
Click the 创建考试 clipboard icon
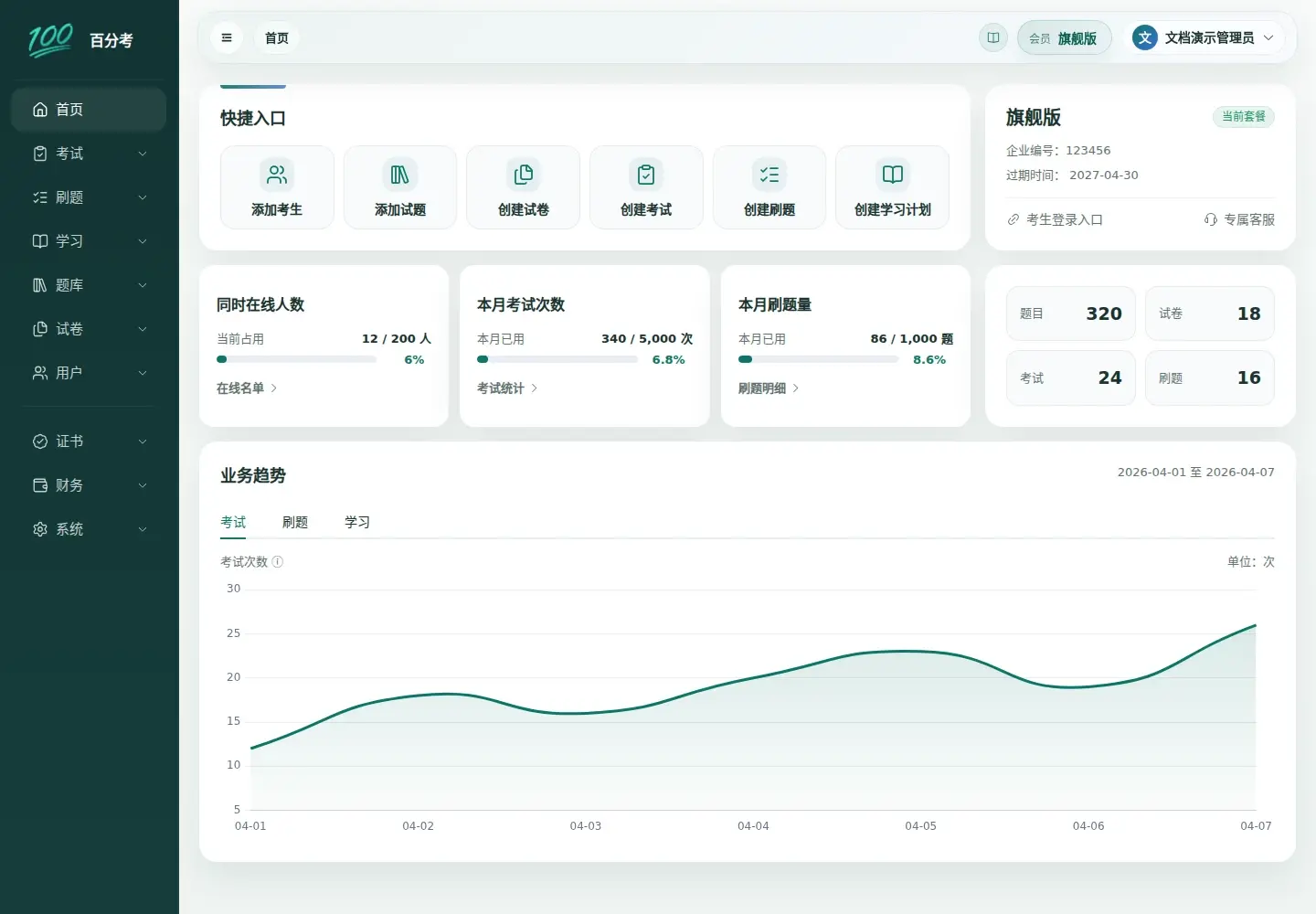tap(646, 174)
